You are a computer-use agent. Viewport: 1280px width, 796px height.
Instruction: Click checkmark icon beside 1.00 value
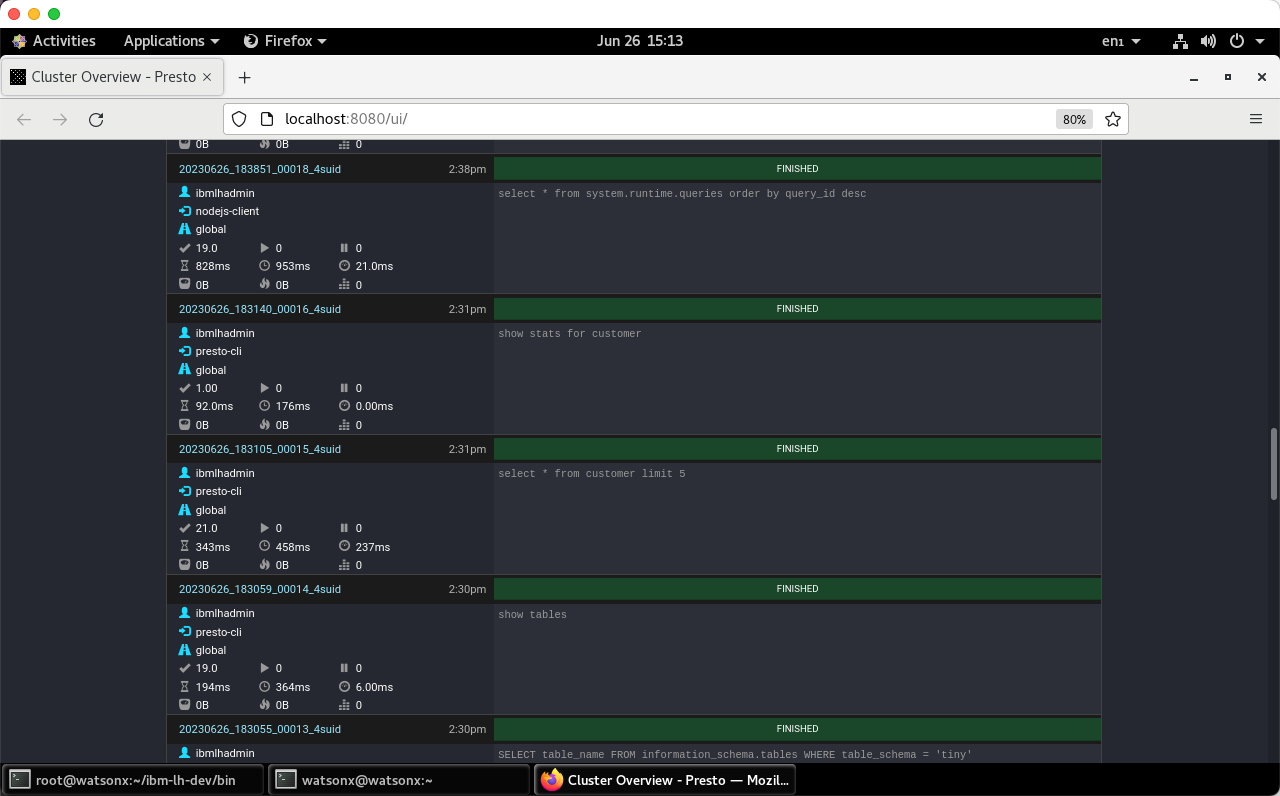click(184, 388)
